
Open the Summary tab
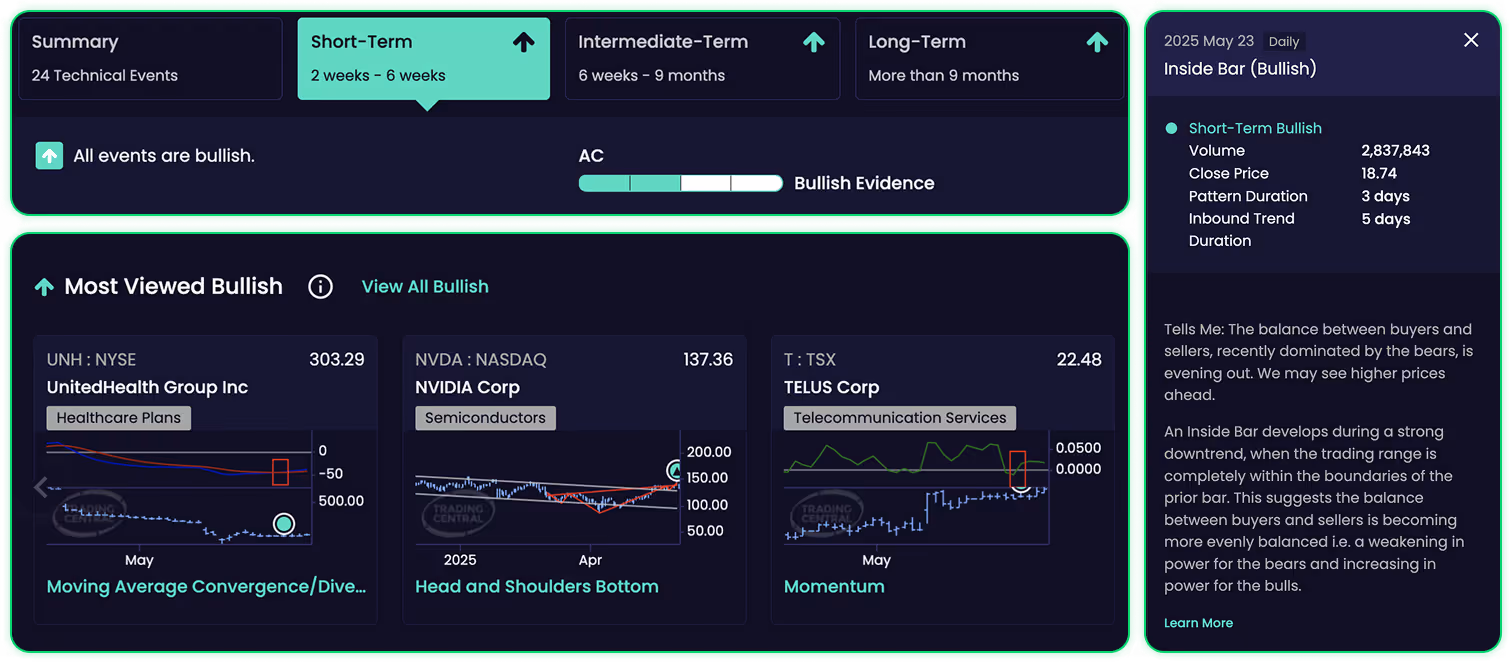click(x=149, y=58)
